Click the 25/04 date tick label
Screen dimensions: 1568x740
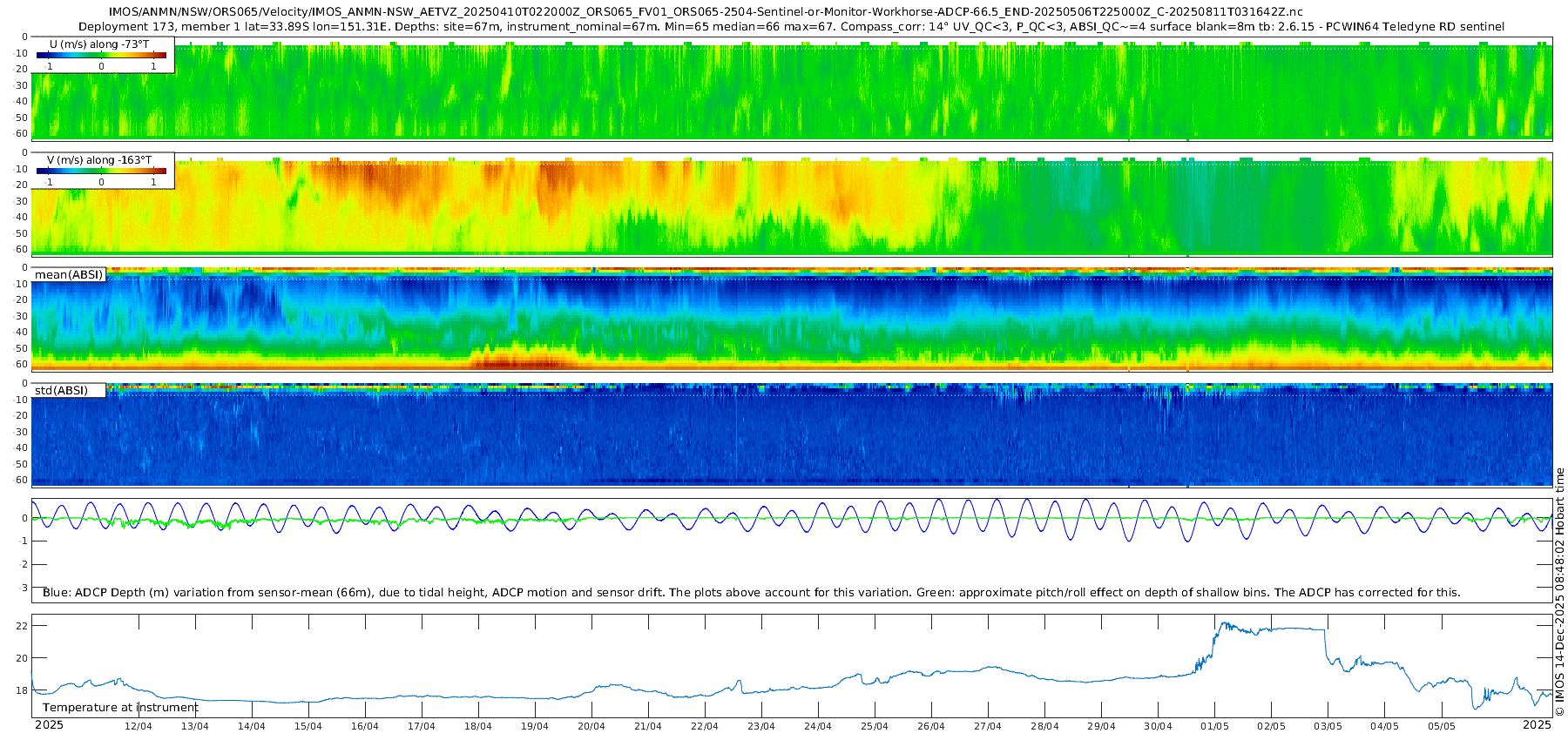pos(875,726)
